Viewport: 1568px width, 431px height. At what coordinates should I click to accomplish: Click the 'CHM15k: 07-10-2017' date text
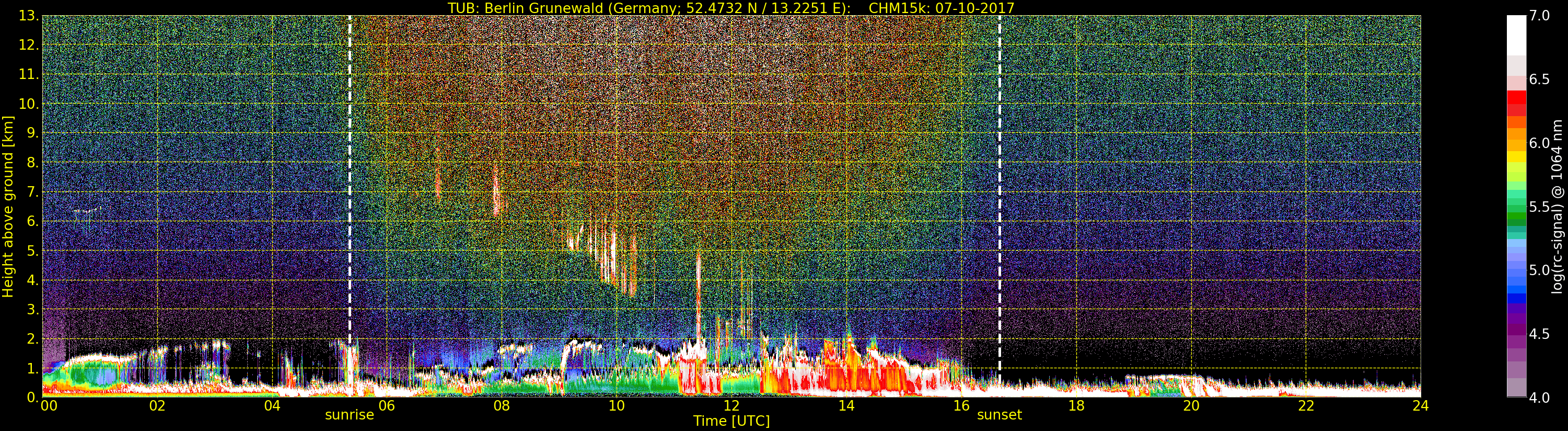[942, 8]
